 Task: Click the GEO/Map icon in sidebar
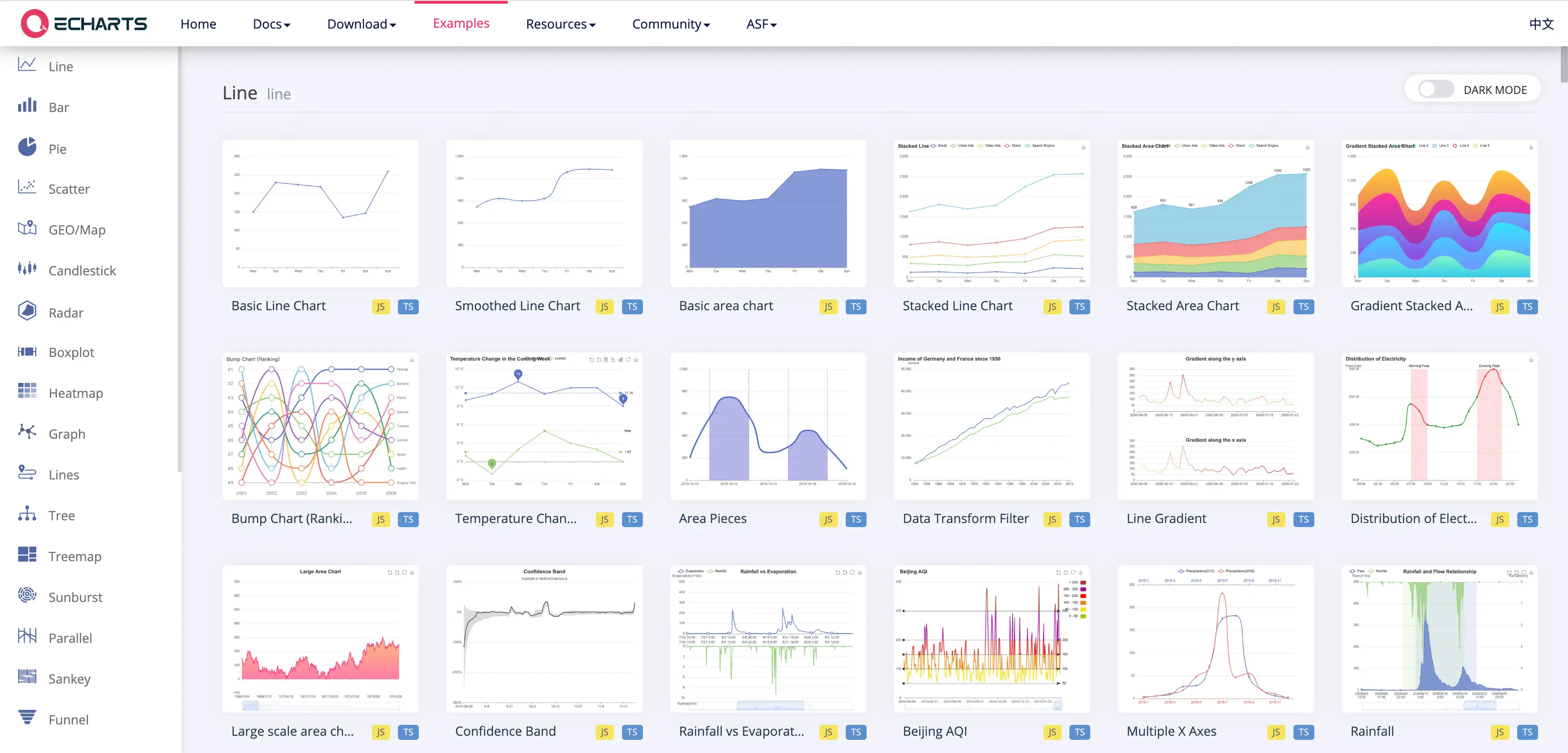pos(27,228)
